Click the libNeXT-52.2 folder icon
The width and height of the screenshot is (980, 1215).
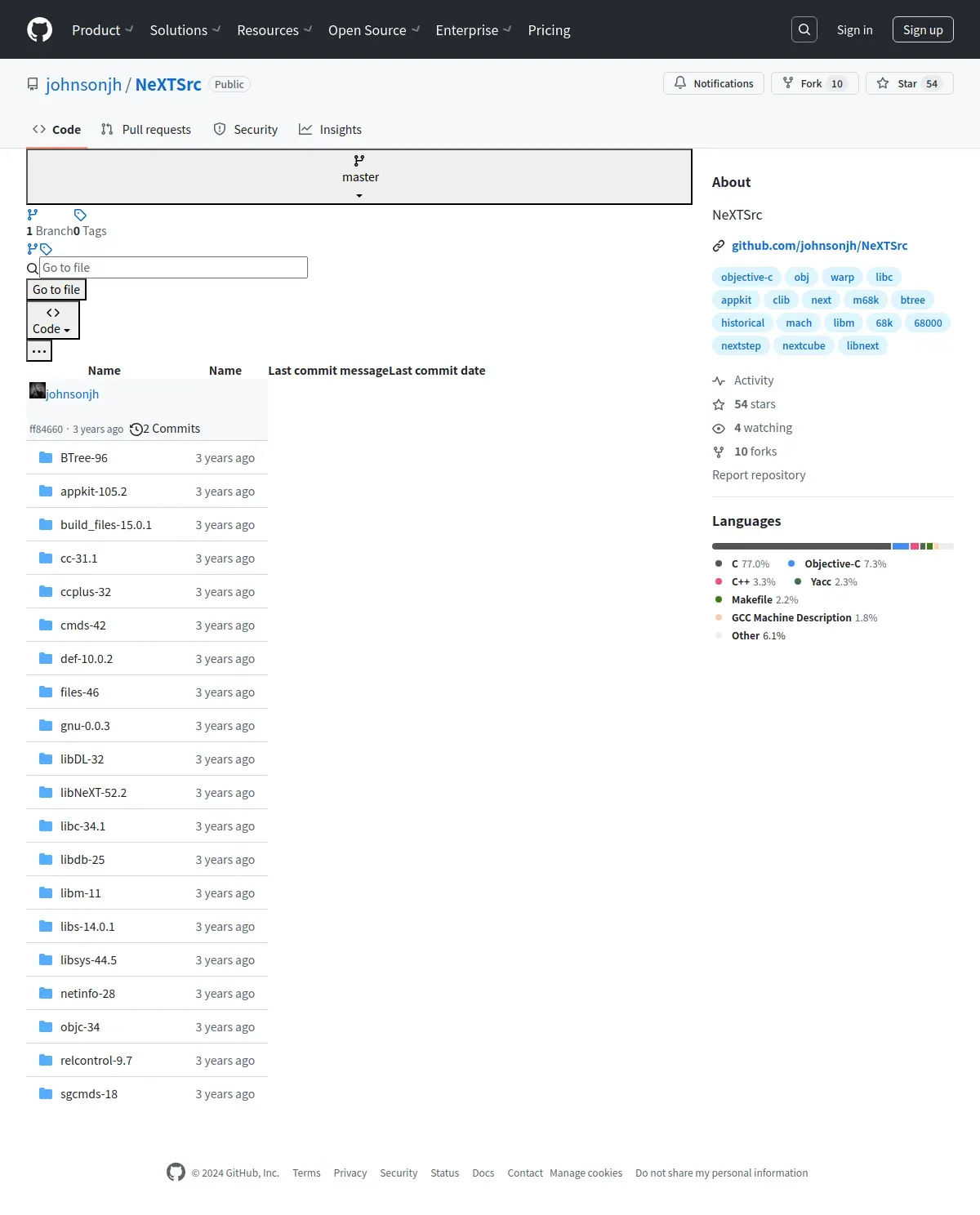(46, 792)
